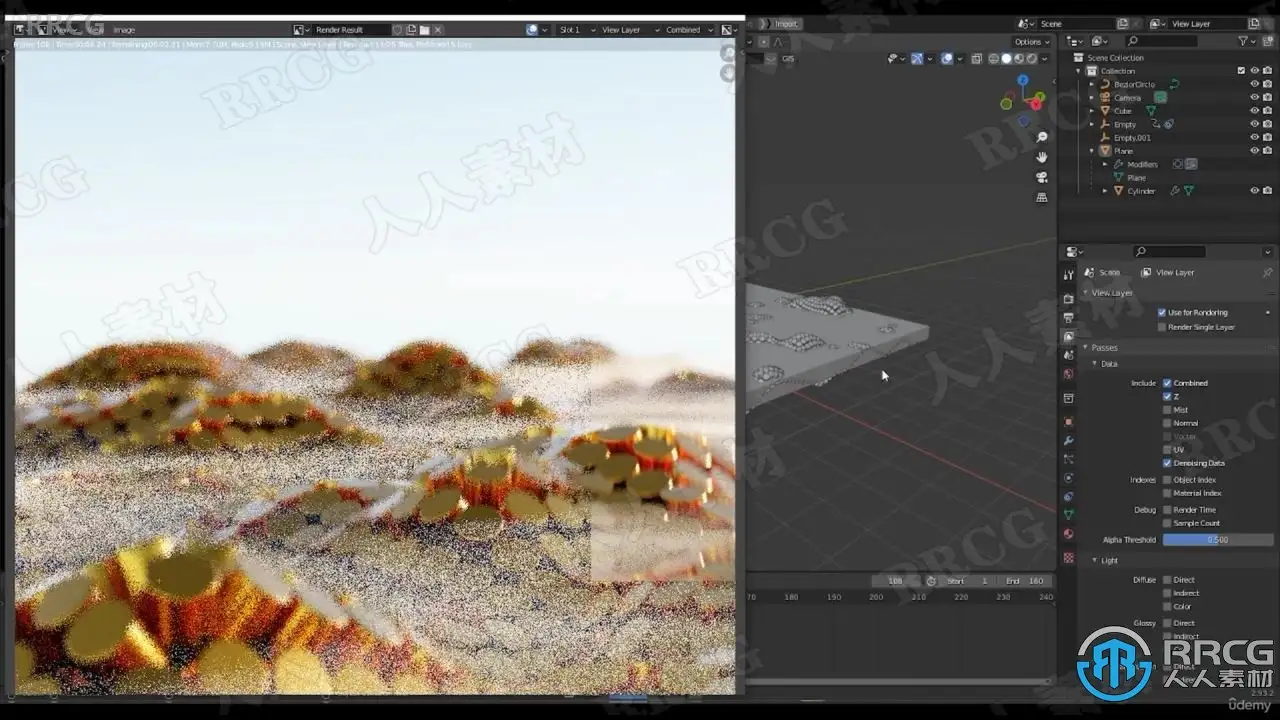Select solid viewport shading mode
The image size is (1280, 720).
1006,59
